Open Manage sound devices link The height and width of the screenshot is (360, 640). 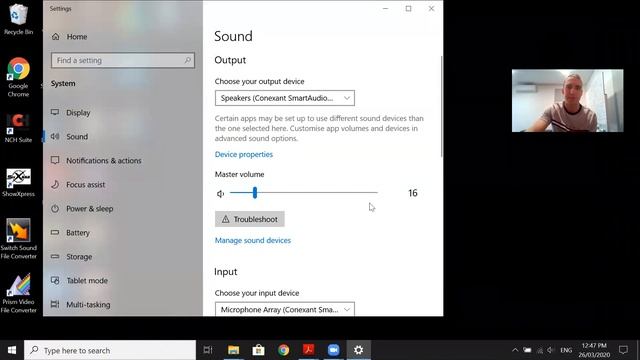[x=253, y=240]
